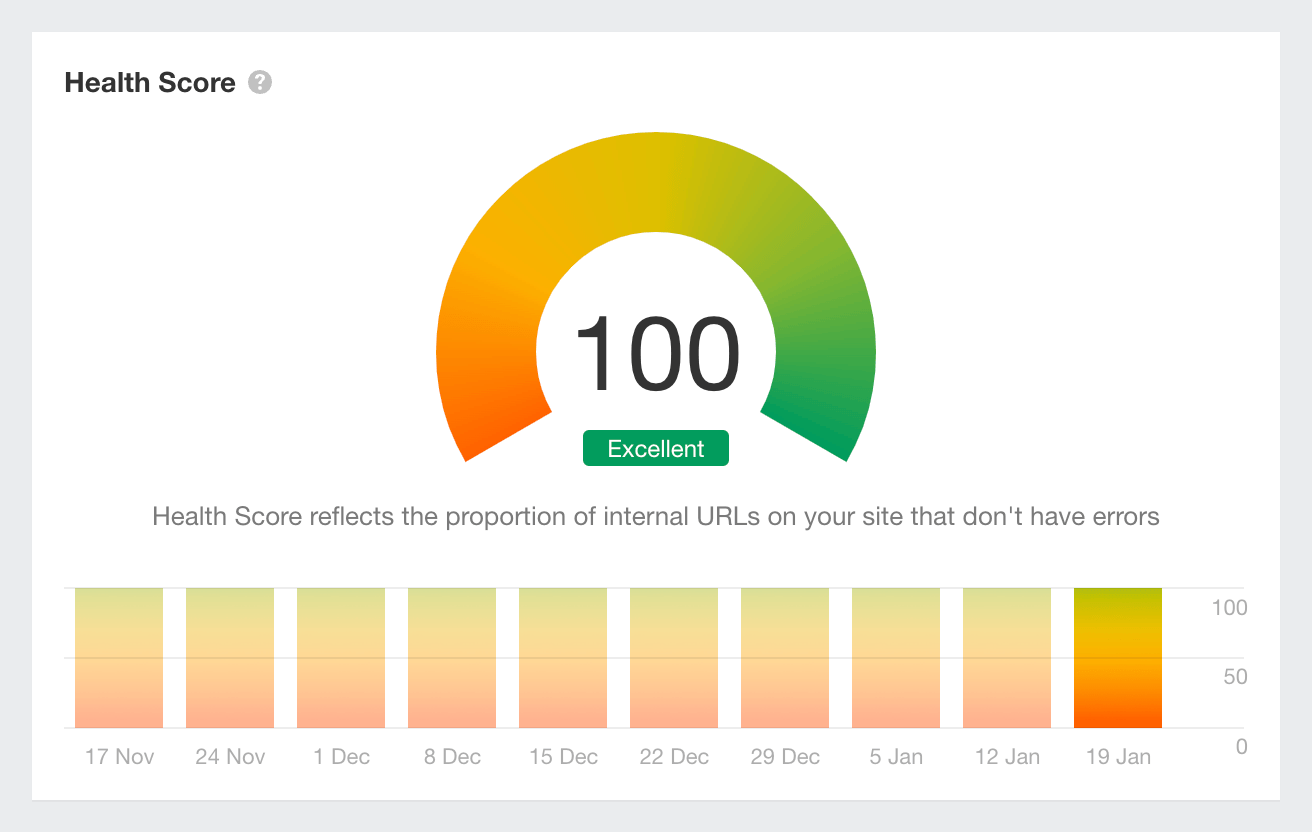Click the 17 Nov history bar
The width and height of the screenshot is (1312, 832).
coord(118,658)
